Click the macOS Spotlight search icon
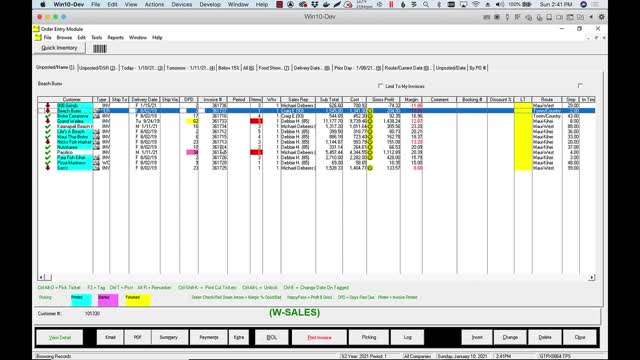640x360 pixels. [x=426, y=4]
